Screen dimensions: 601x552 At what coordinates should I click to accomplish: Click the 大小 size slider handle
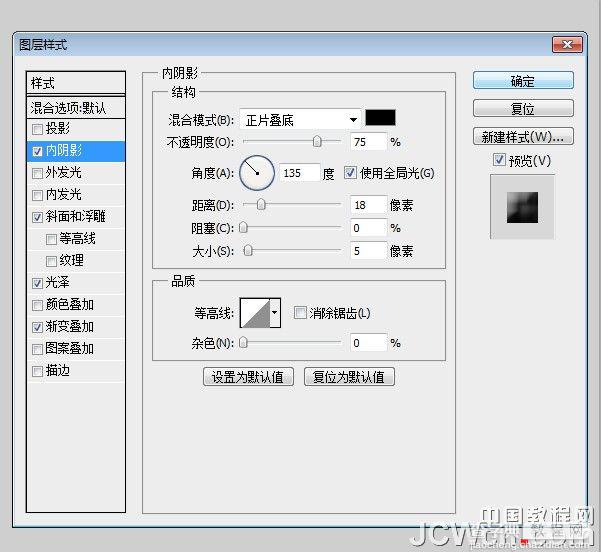[x=248, y=251]
